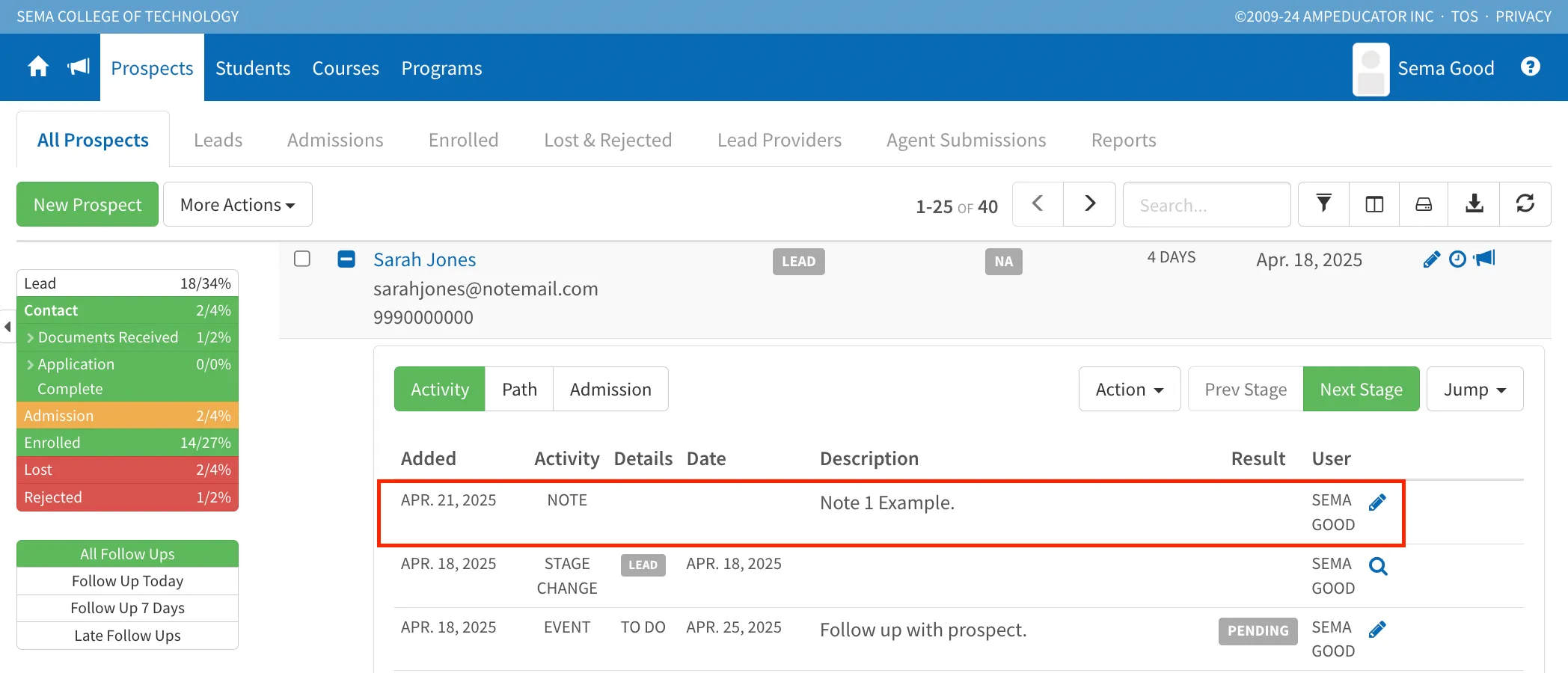The image size is (1568, 673).
Task: View stage change details magnifier icon
Action: [1378, 566]
